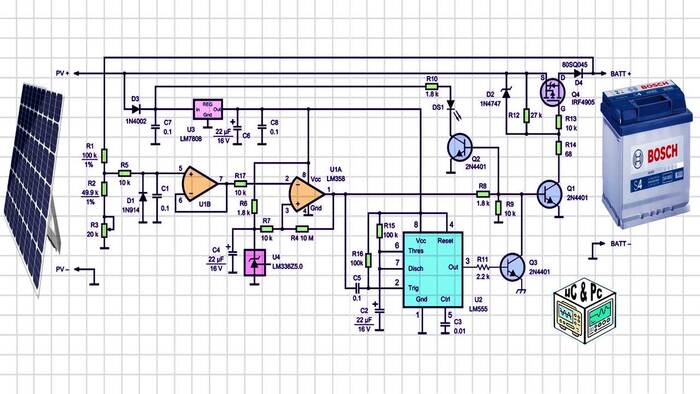
Task: Click the U3 LM7808 regulator block
Action: click(x=208, y=109)
